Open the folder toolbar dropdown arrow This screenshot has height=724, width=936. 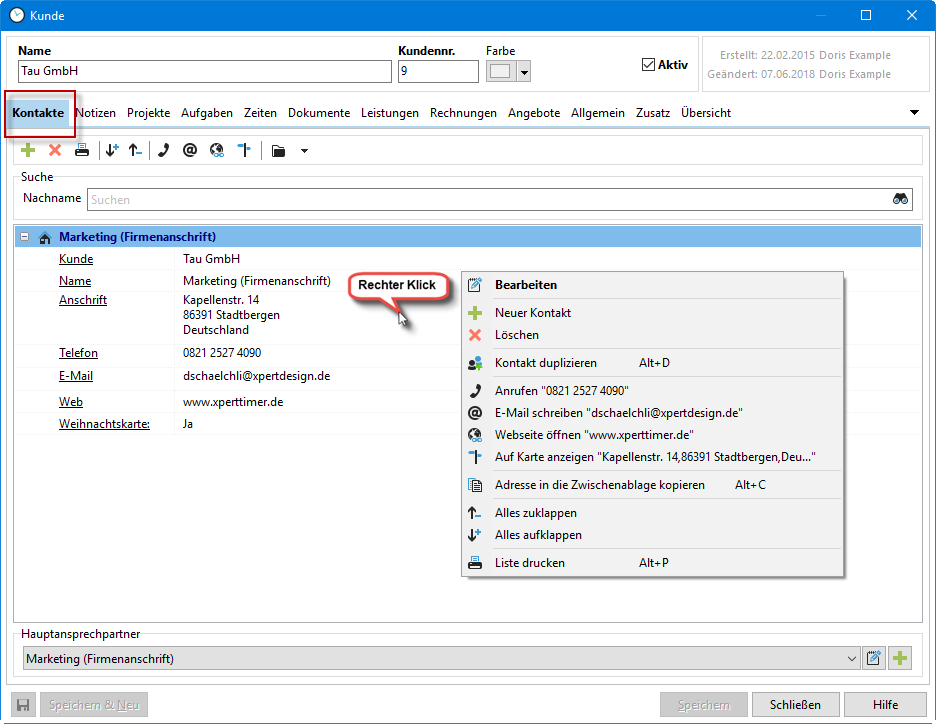pyautogui.click(x=304, y=152)
